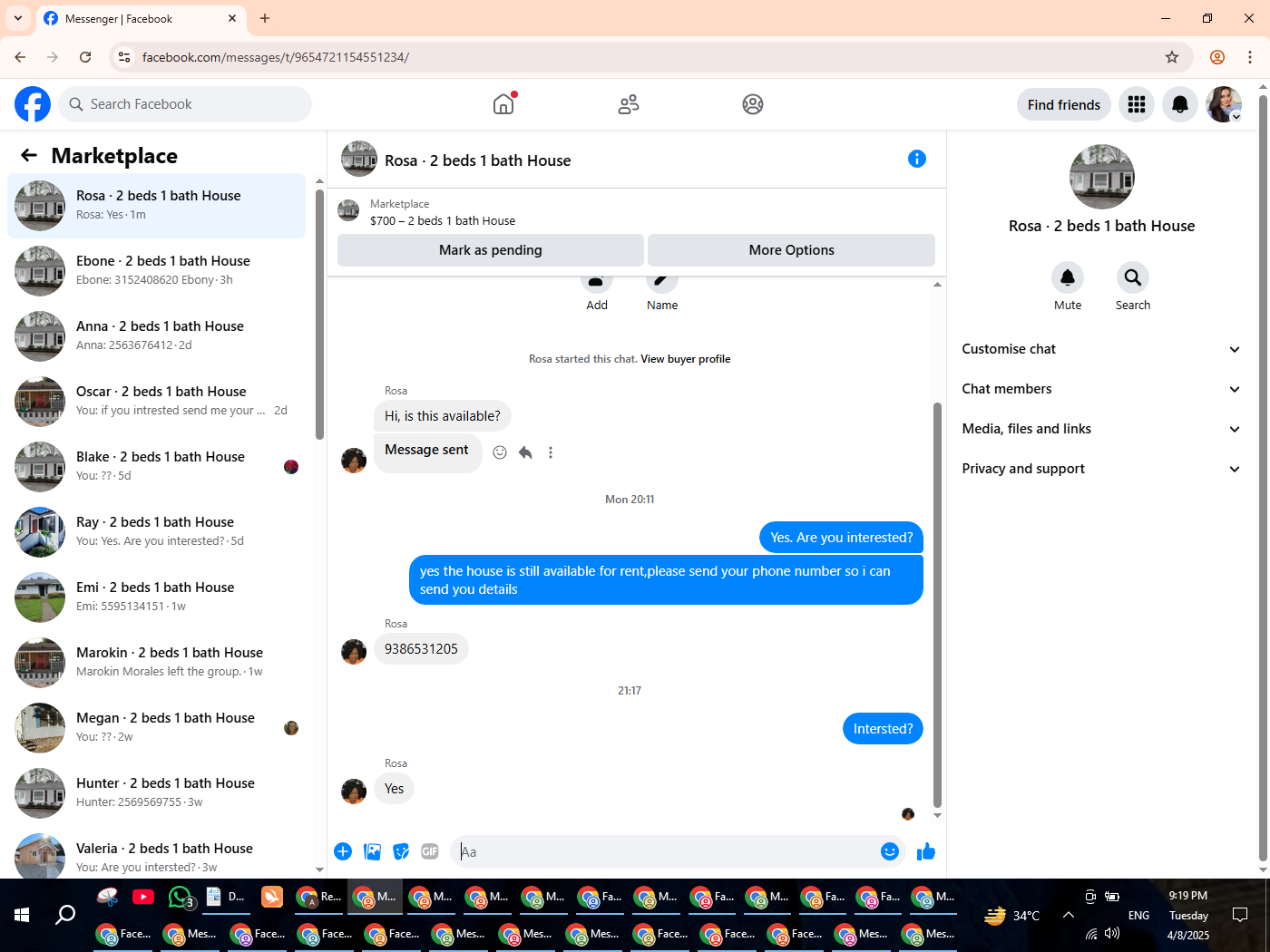The width and height of the screenshot is (1270, 952).
Task: Open the Friends icon in top navigation
Action: (x=629, y=104)
